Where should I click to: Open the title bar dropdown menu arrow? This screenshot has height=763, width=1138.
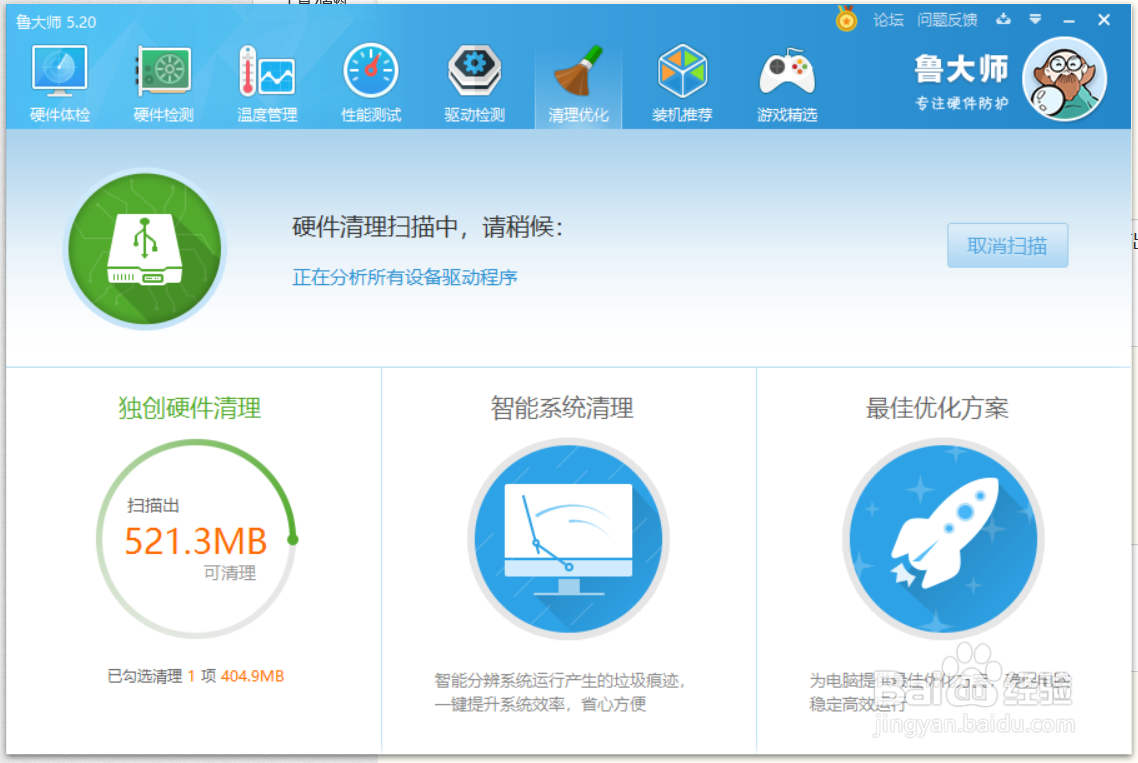[x=1036, y=20]
